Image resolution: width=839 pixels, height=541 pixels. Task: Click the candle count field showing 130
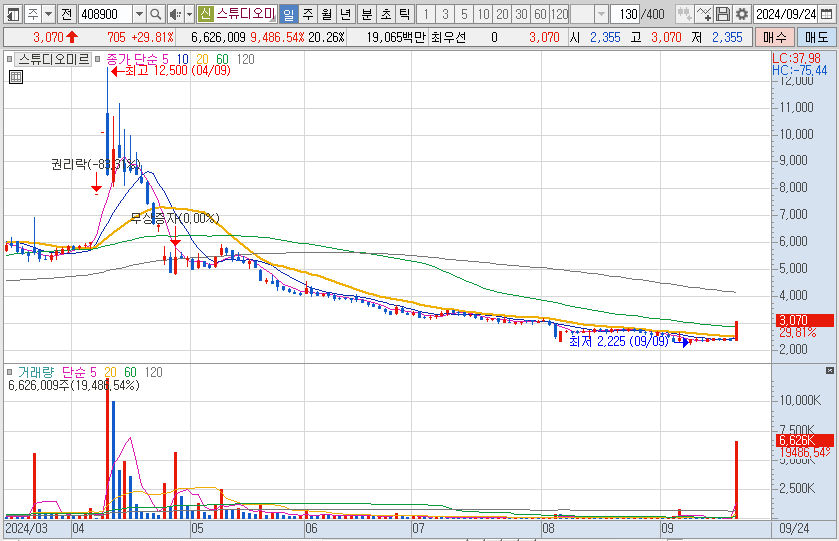click(625, 14)
